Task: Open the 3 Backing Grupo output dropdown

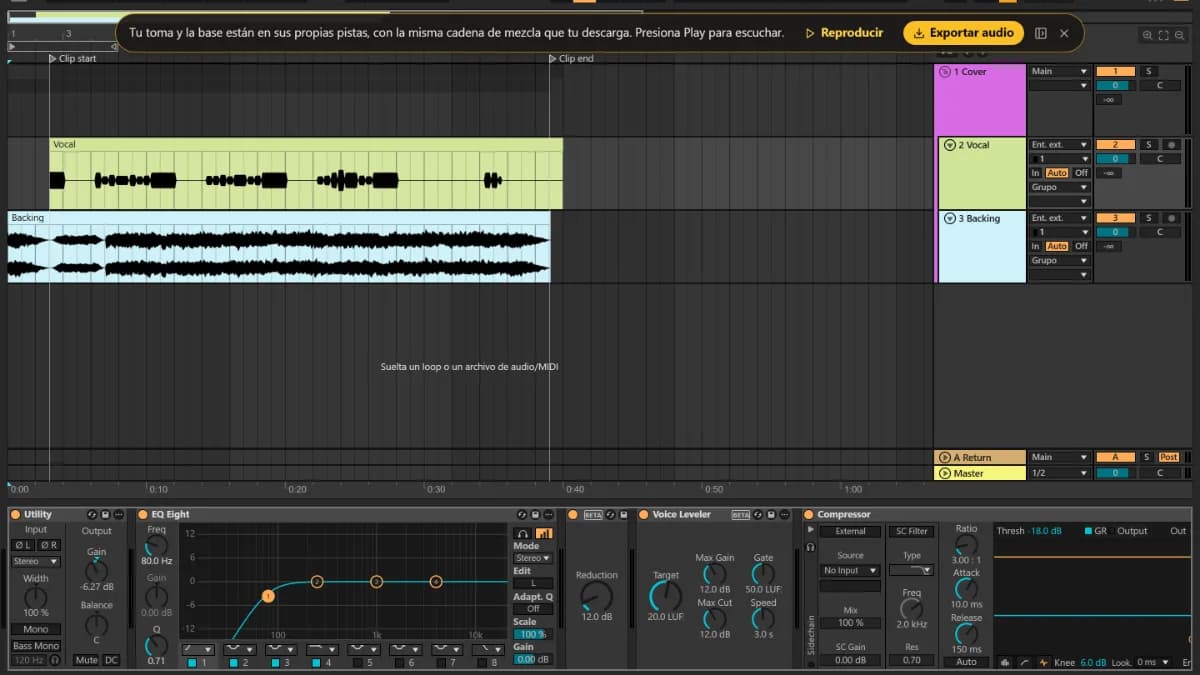Action: pos(1059,260)
